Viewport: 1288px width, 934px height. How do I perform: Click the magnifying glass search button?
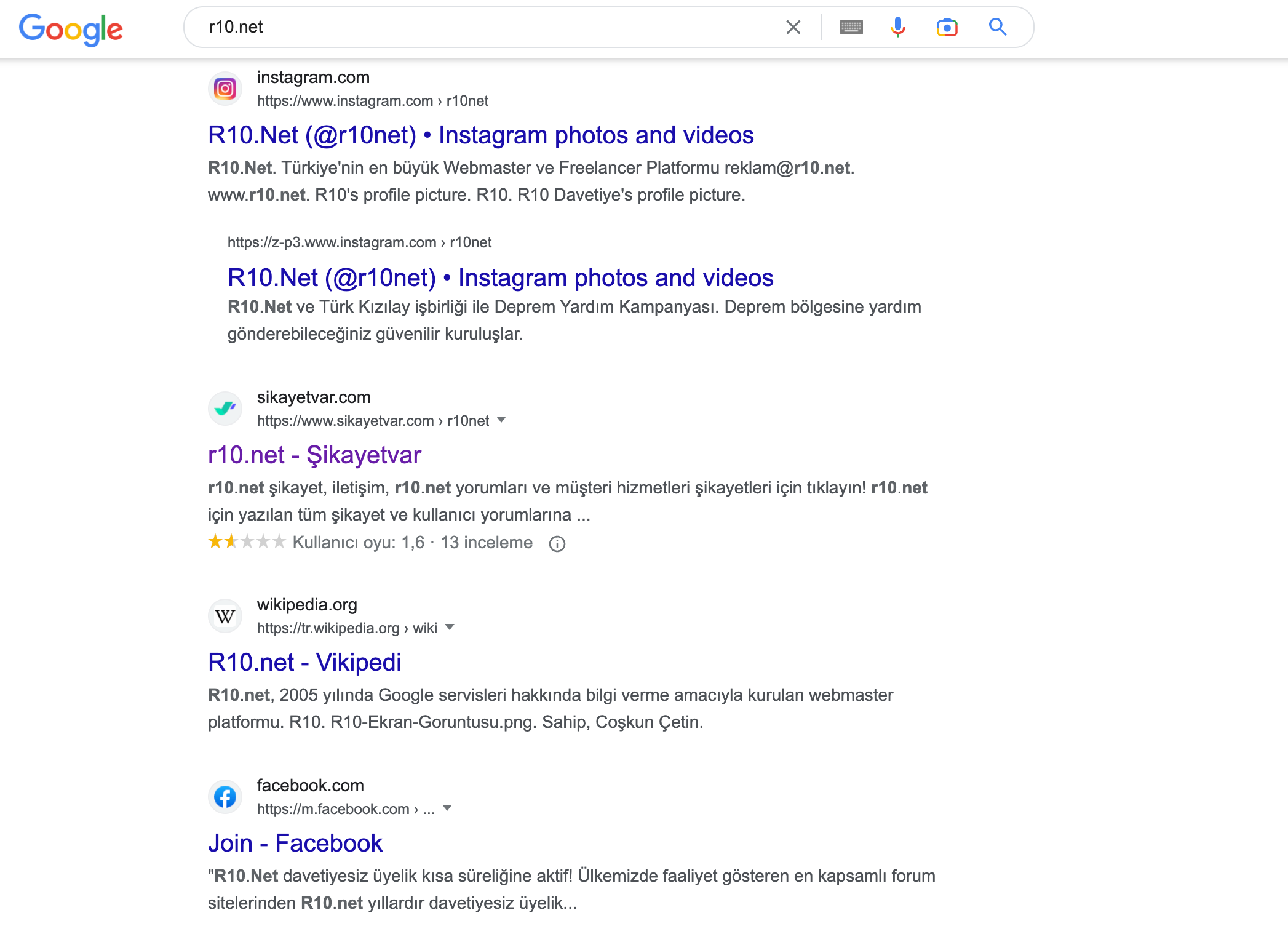click(998, 27)
